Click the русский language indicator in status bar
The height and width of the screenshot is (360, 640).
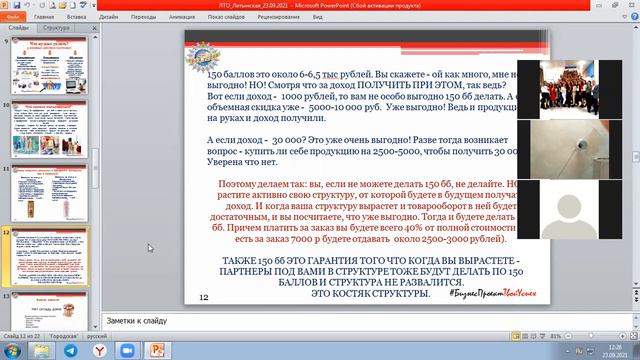click(97, 336)
